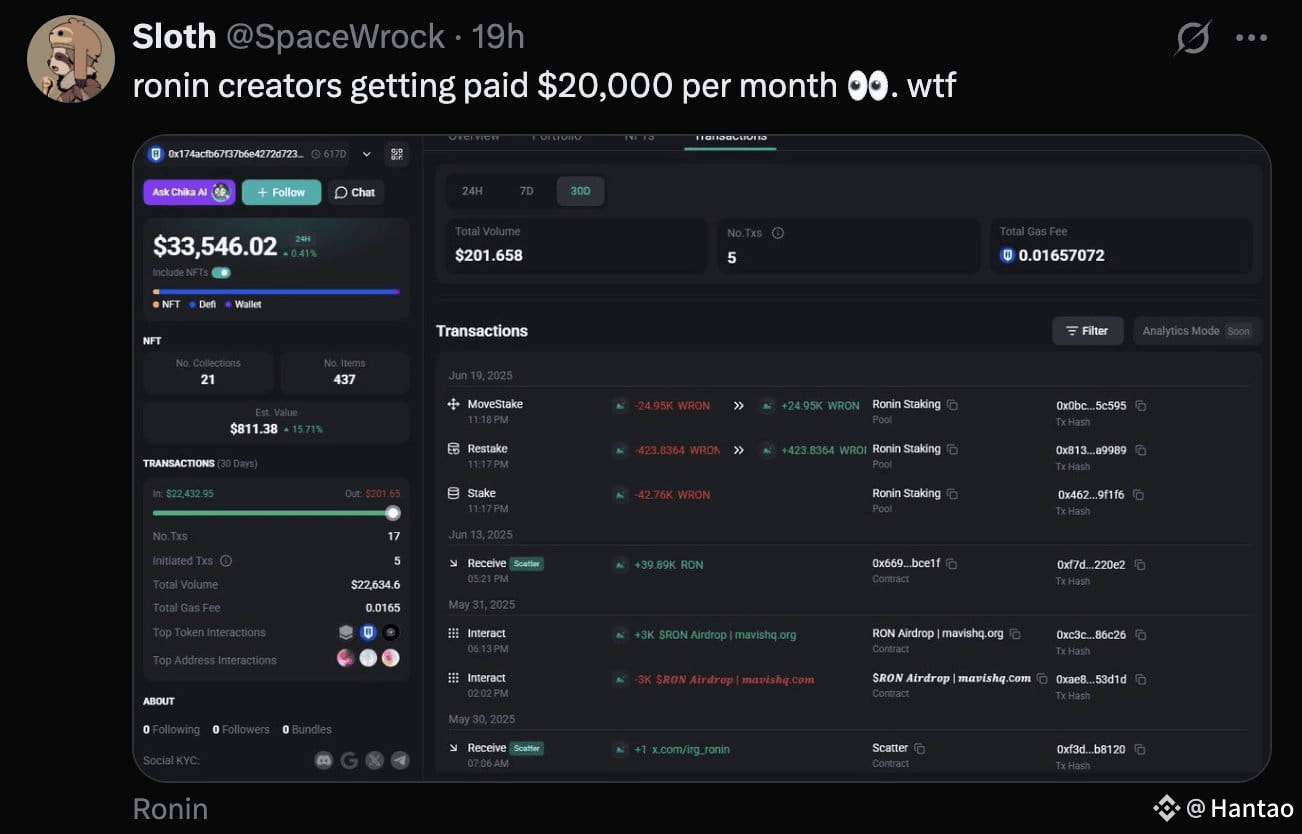The image size is (1302, 834).
Task: Open the 0x669...bce1f contract link
Action: [x=906, y=564]
